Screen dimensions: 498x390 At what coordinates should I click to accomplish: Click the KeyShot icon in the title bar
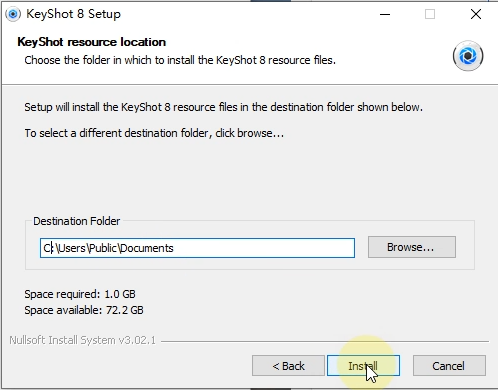tap(13, 14)
